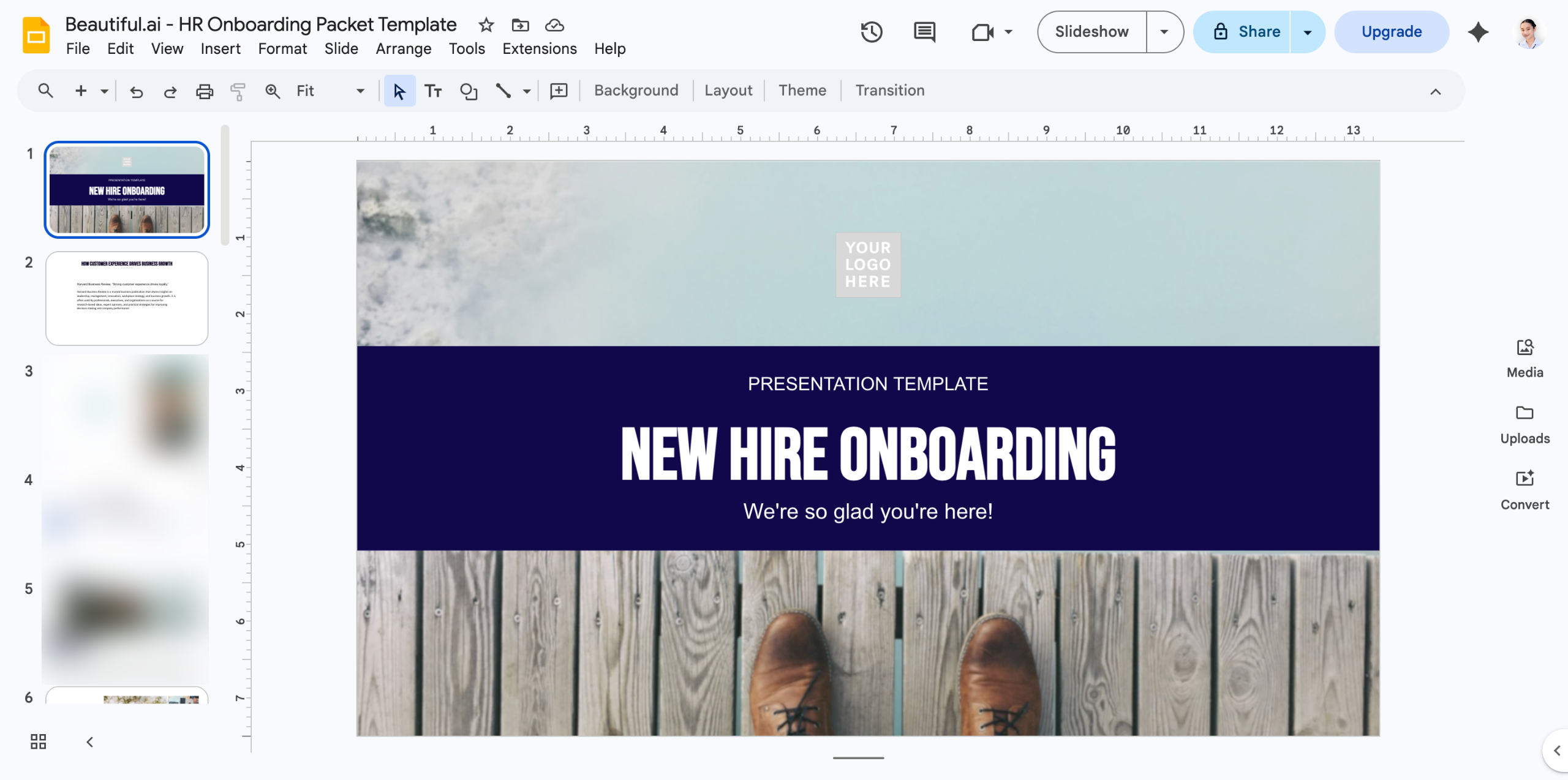Star the presentation title
1568x780 pixels.
tap(486, 25)
